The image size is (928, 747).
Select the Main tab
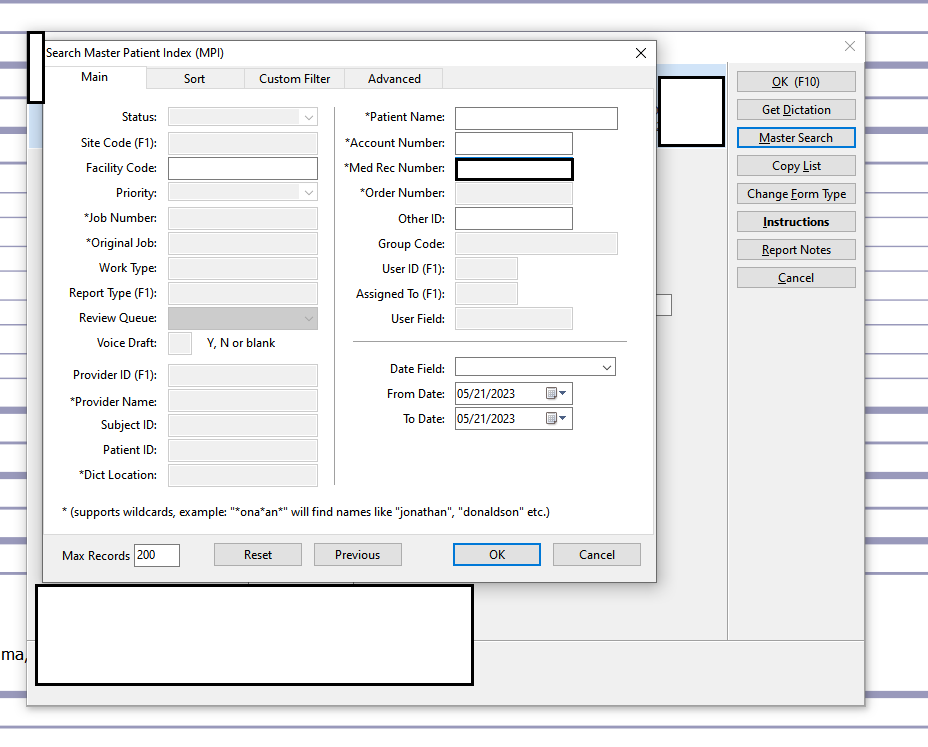(94, 76)
